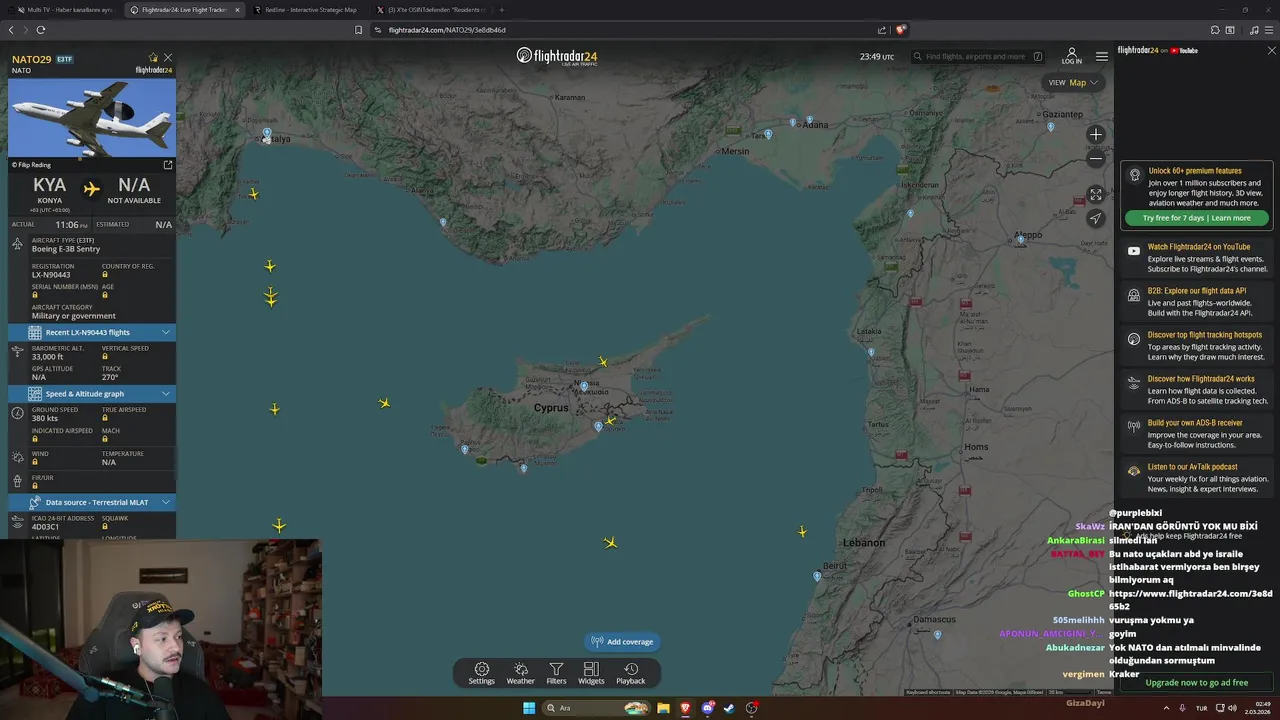The height and width of the screenshot is (720, 1280).
Task: Select airport pin near Beirut
Action: [x=817, y=576]
